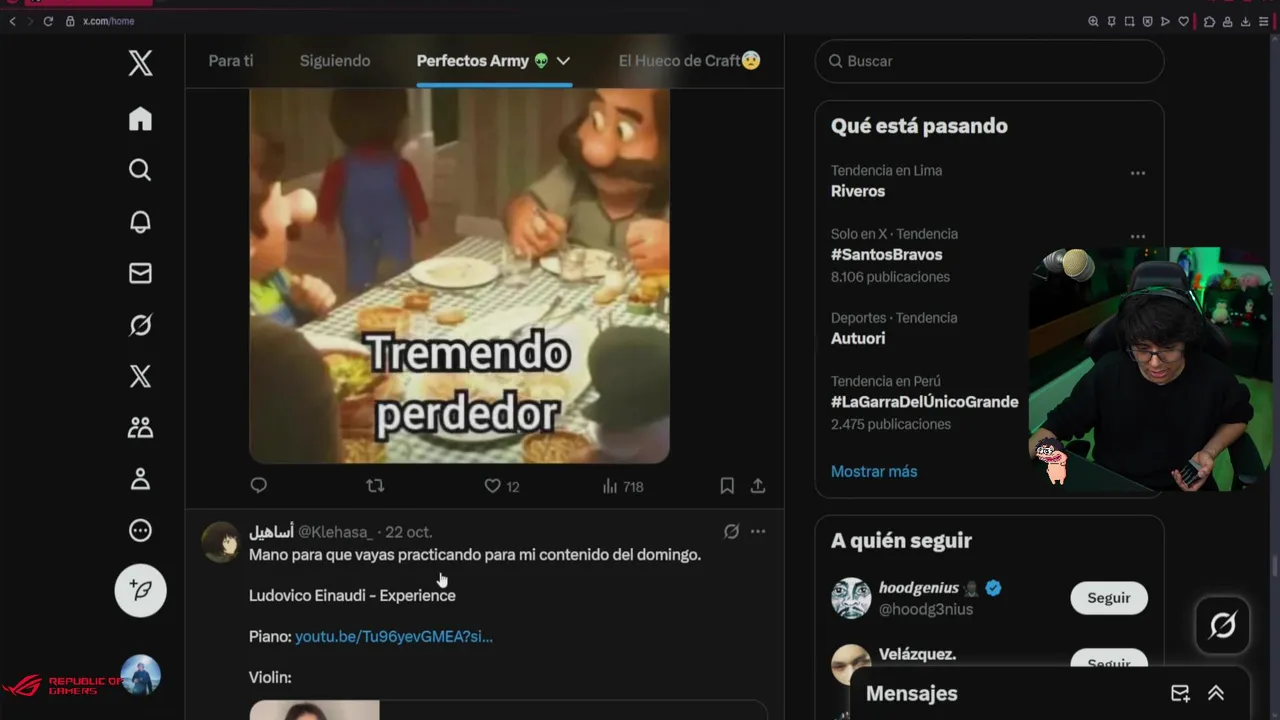Screen dimensions: 1280x720
Task: Like the post with 12 likes
Action: click(501, 486)
